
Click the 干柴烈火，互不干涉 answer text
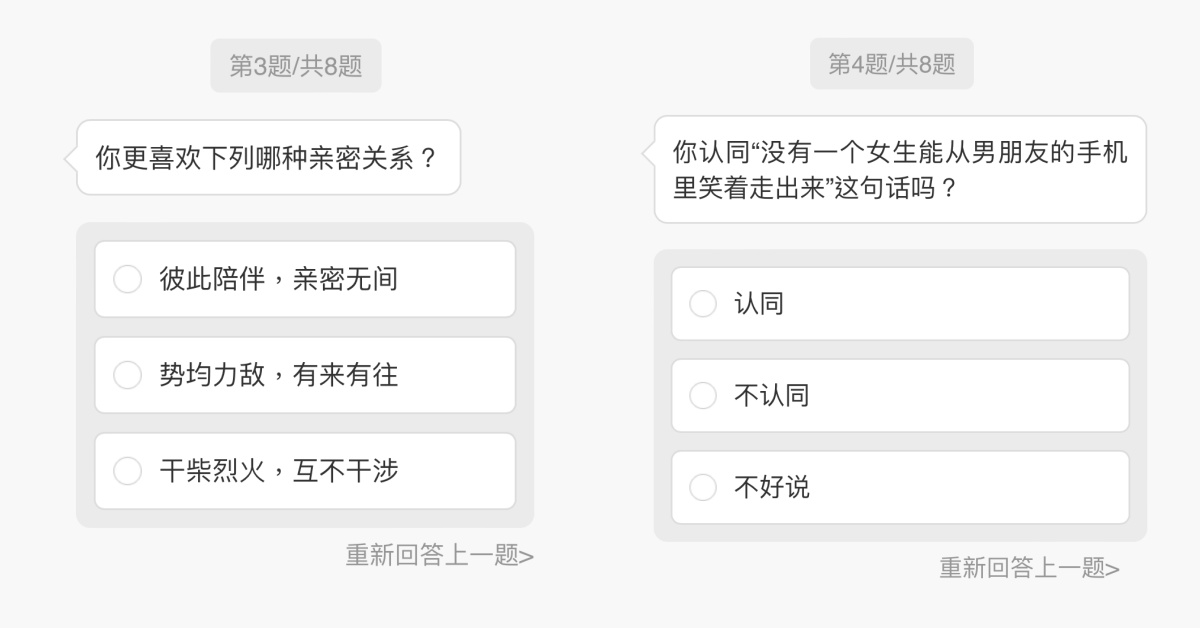(x=279, y=471)
